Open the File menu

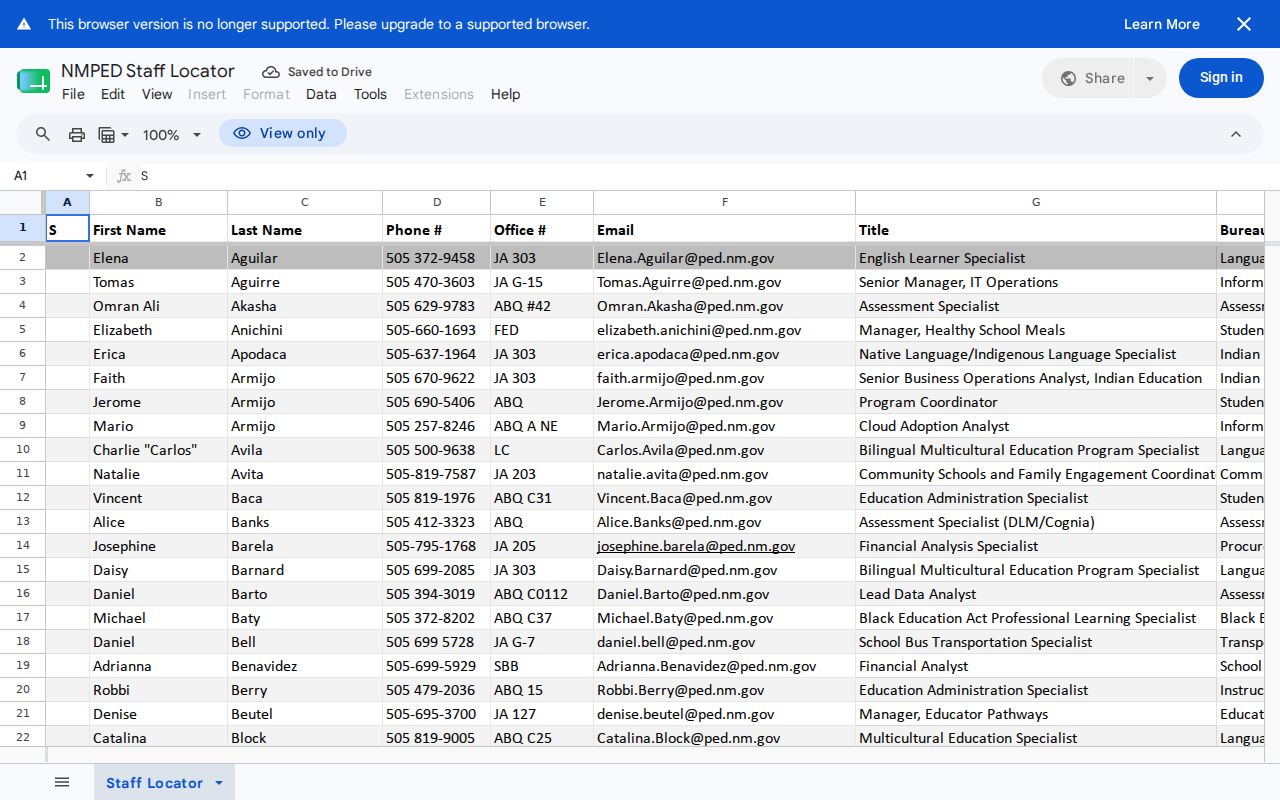pos(73,94)
